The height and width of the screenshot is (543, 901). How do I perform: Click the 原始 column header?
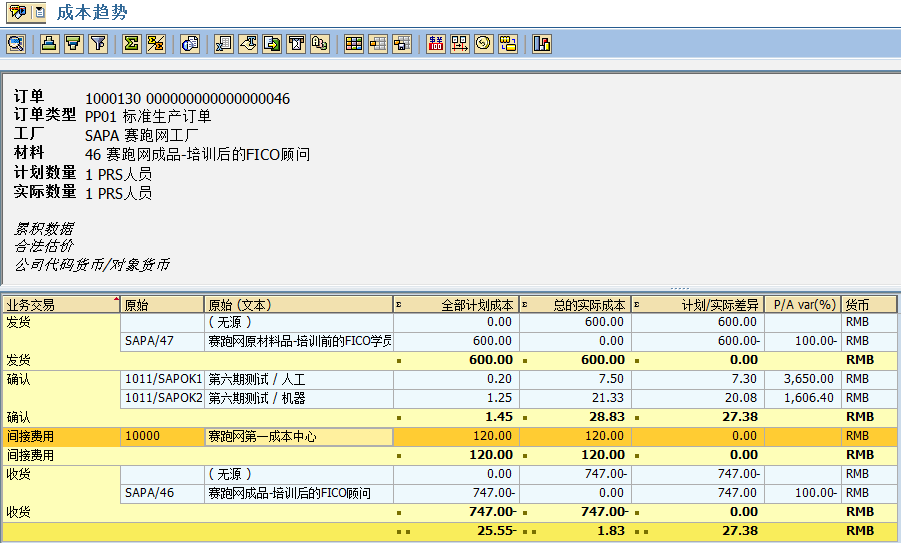pyautogui.click(x=162, y=305)
